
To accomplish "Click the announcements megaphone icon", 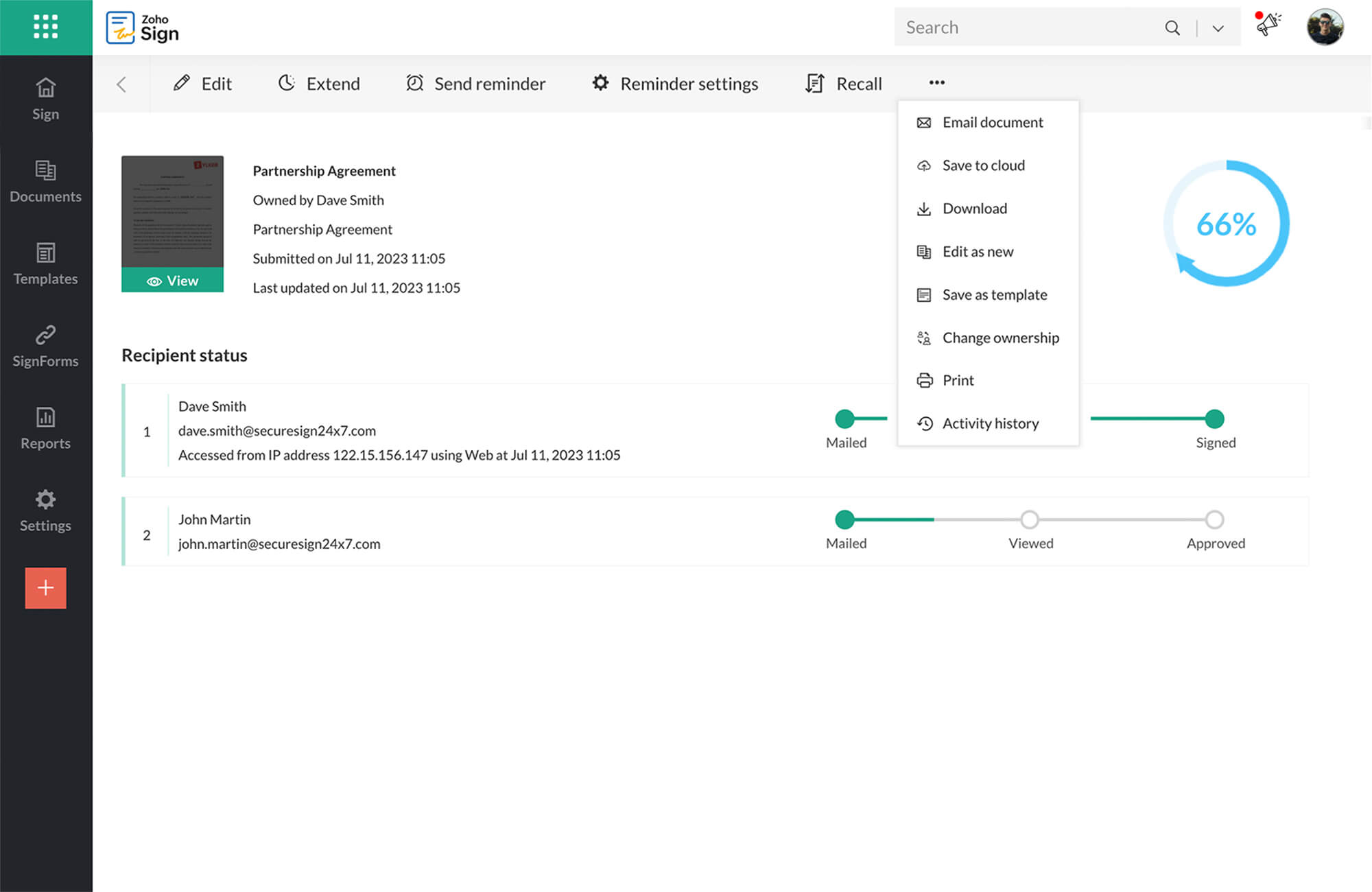I will pyautogui.click(x=1268, y=25).
